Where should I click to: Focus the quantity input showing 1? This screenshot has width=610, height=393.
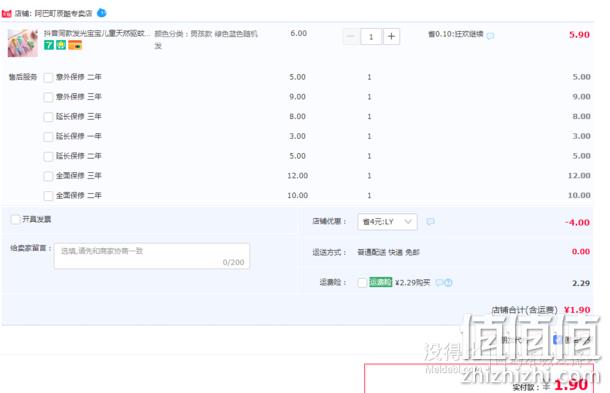[371, 37]
